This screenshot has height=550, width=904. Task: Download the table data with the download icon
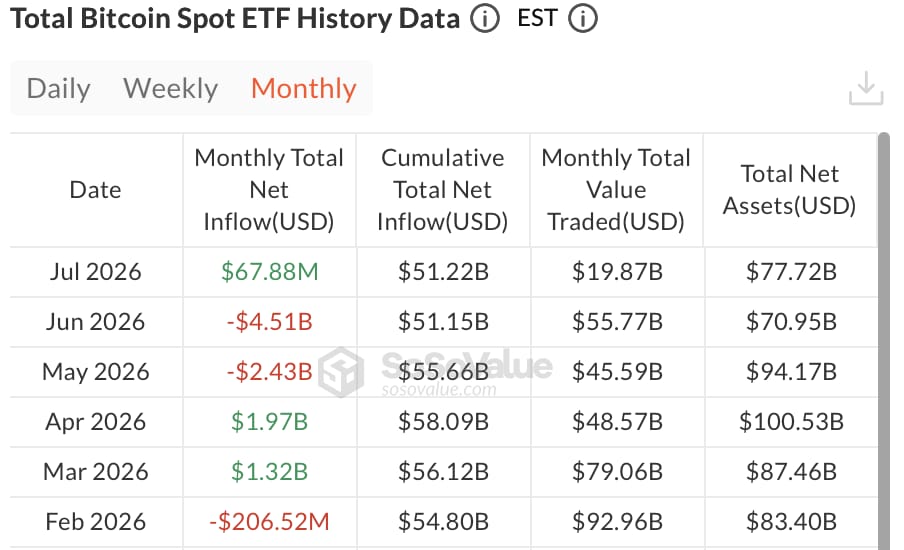tap(865, 88)
